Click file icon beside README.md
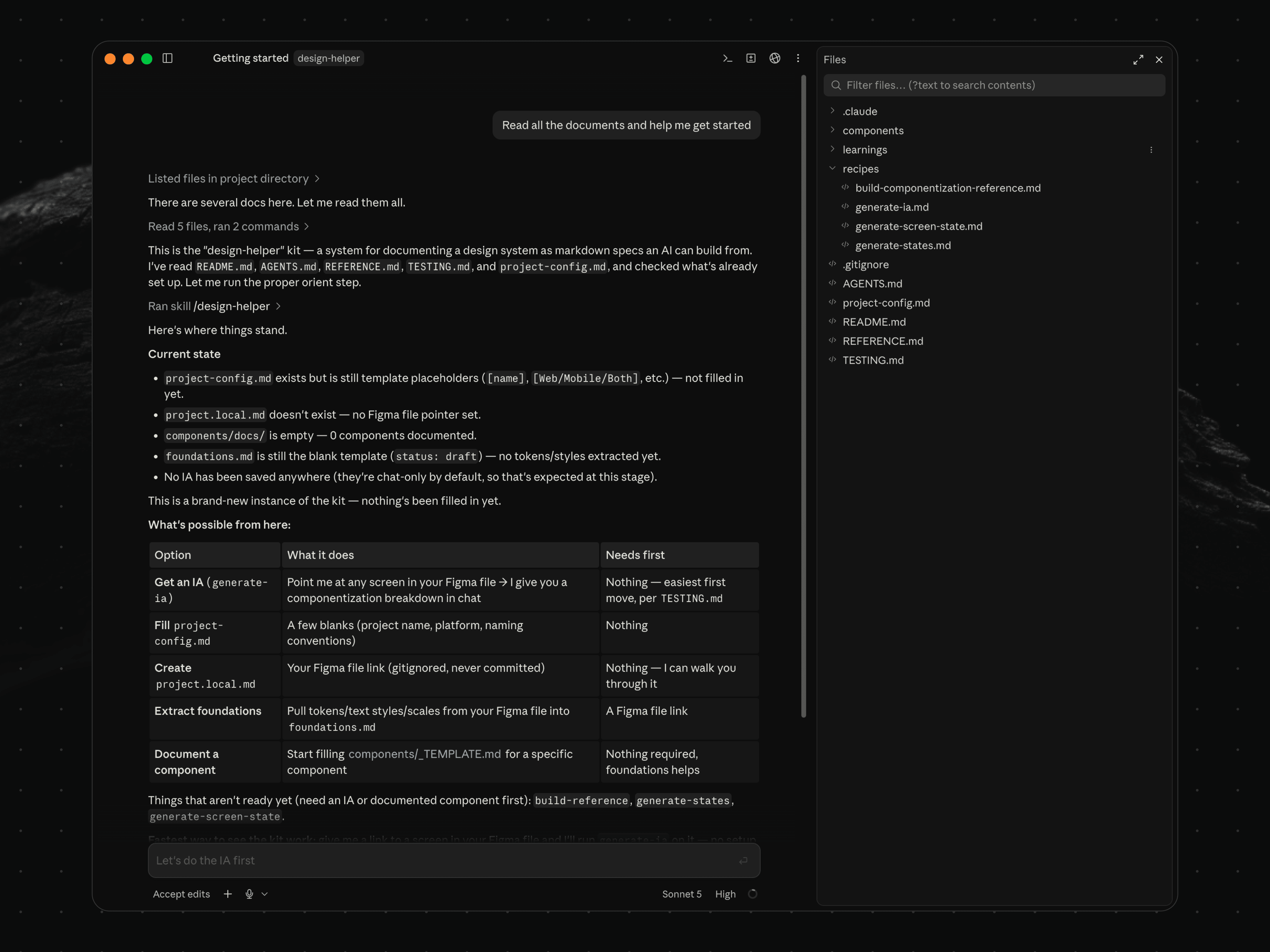The image size is (1270, 952). [x=833, y=321]
